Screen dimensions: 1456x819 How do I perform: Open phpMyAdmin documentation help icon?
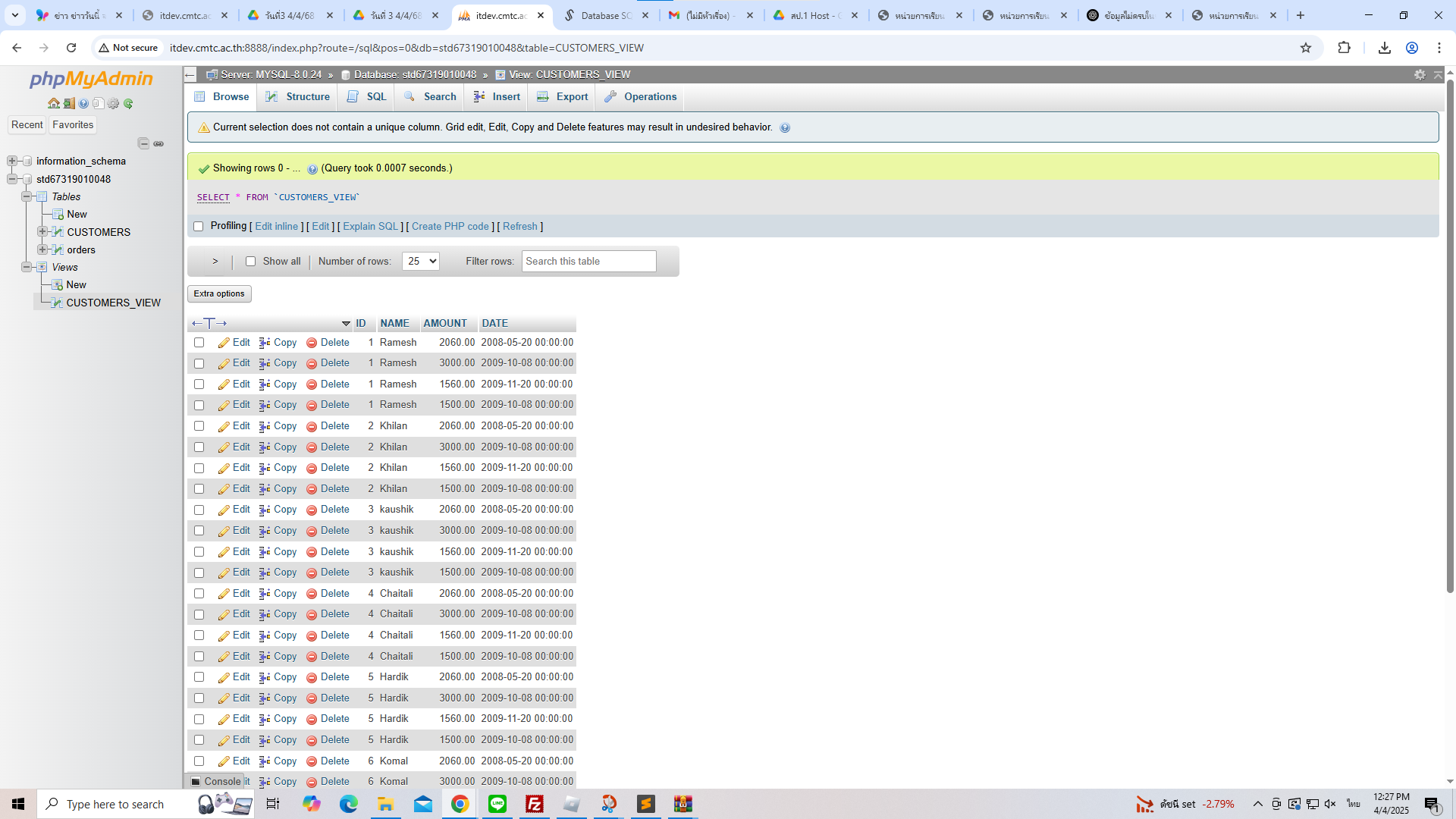[x=83, y=103]
